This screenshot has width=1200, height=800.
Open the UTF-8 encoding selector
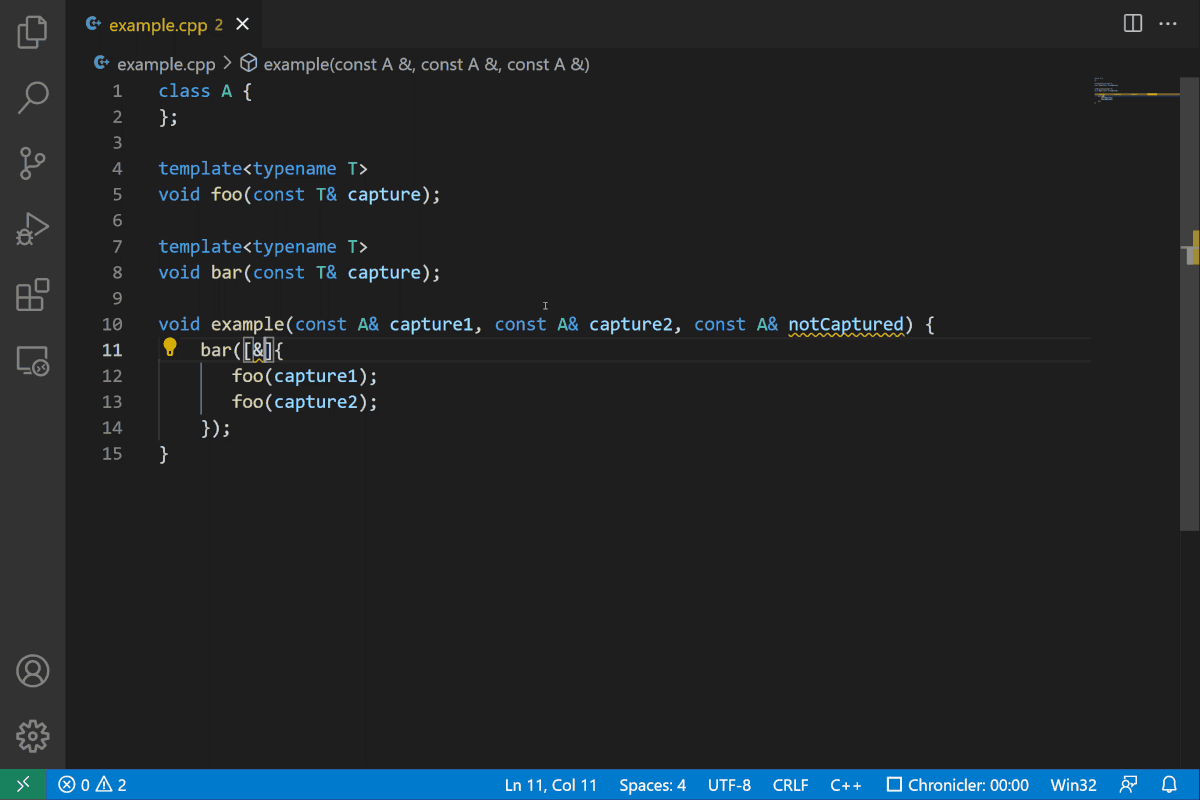tap(729, 785)
